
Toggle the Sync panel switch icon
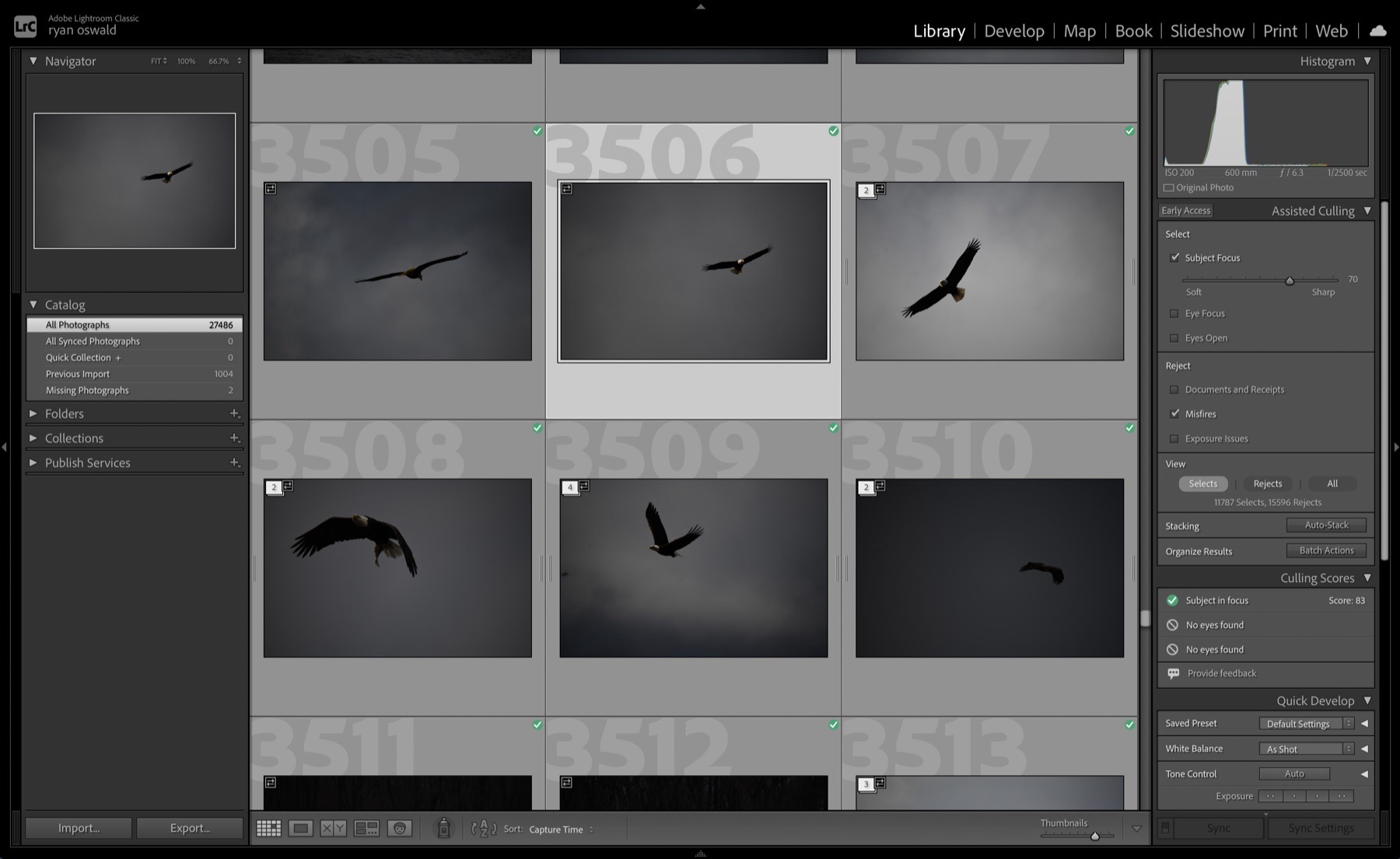click(1165, 828)
